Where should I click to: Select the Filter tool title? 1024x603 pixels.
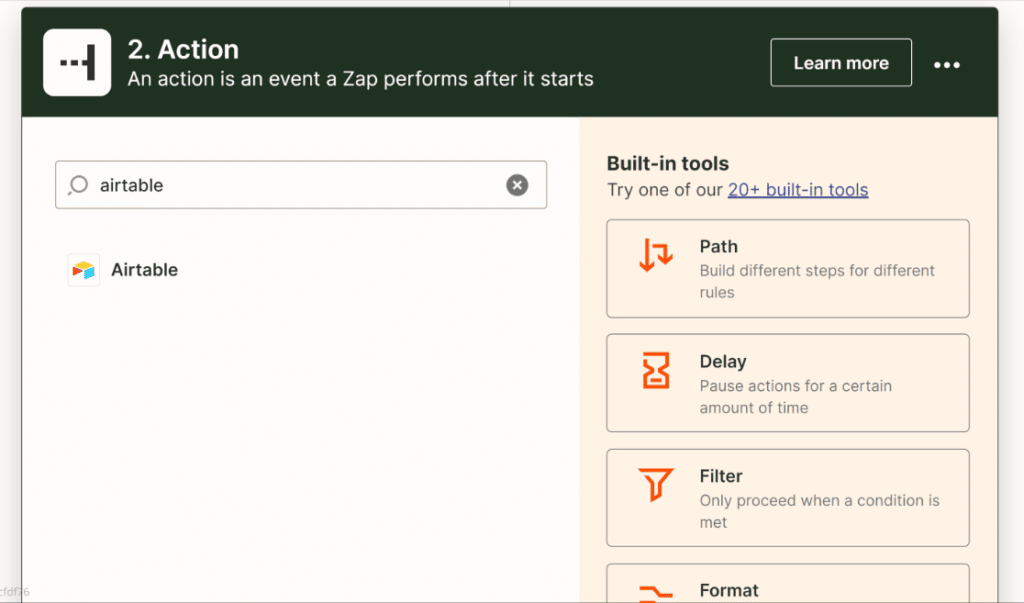tap(721, 477)
